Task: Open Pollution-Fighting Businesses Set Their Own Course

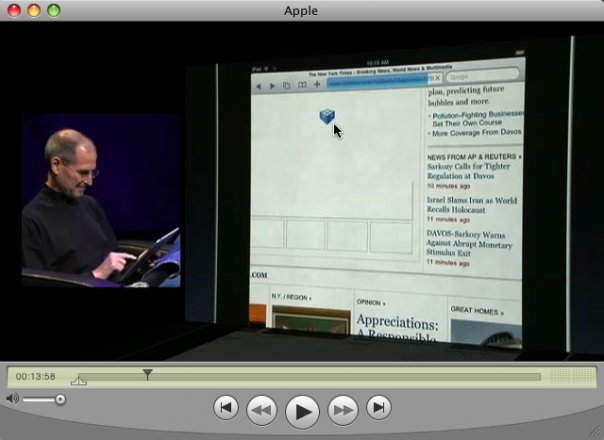Action: coord(478,119)
